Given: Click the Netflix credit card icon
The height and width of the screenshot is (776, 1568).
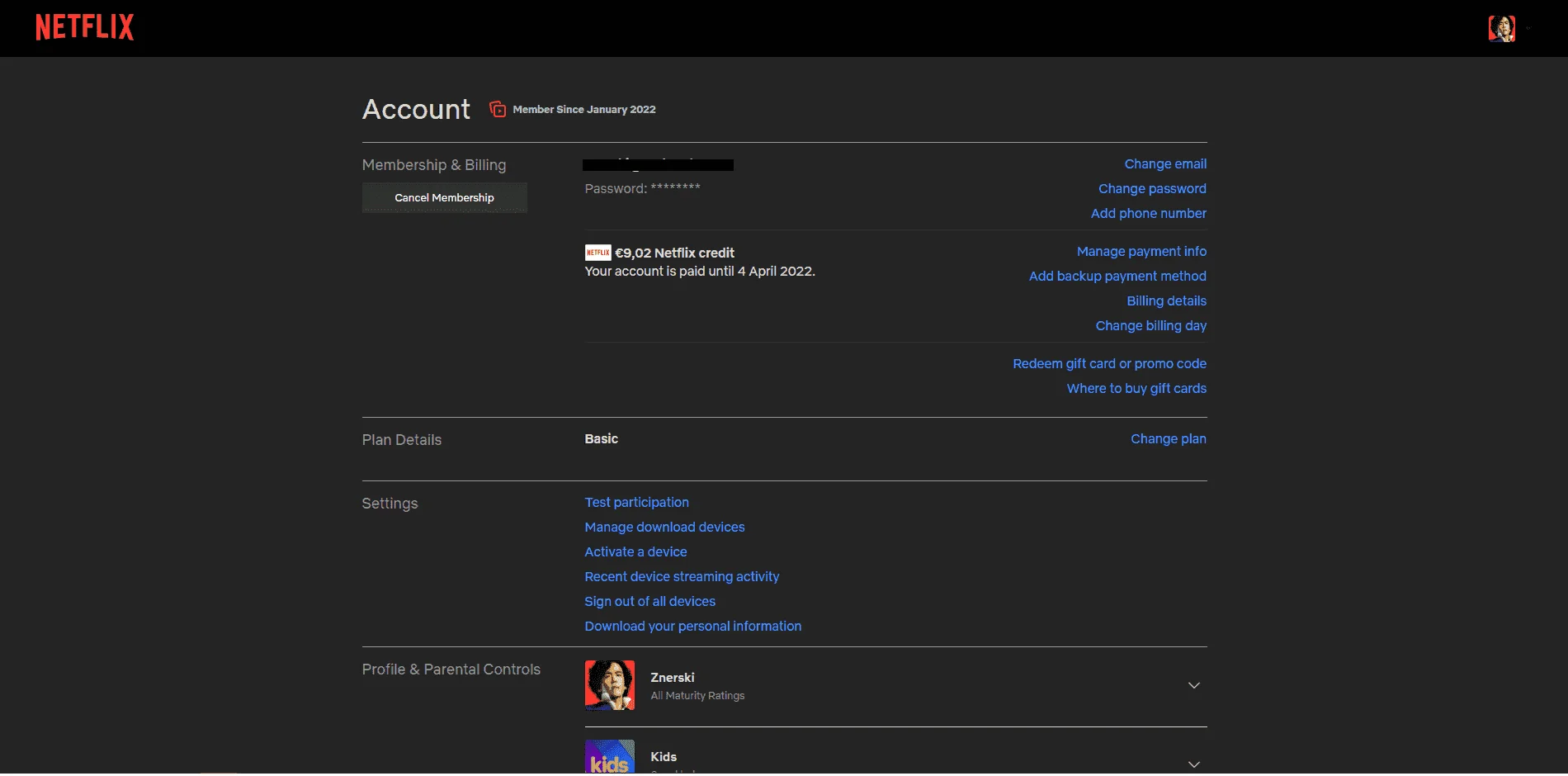Looking at the screenshot, I should [x=597, y=253].
